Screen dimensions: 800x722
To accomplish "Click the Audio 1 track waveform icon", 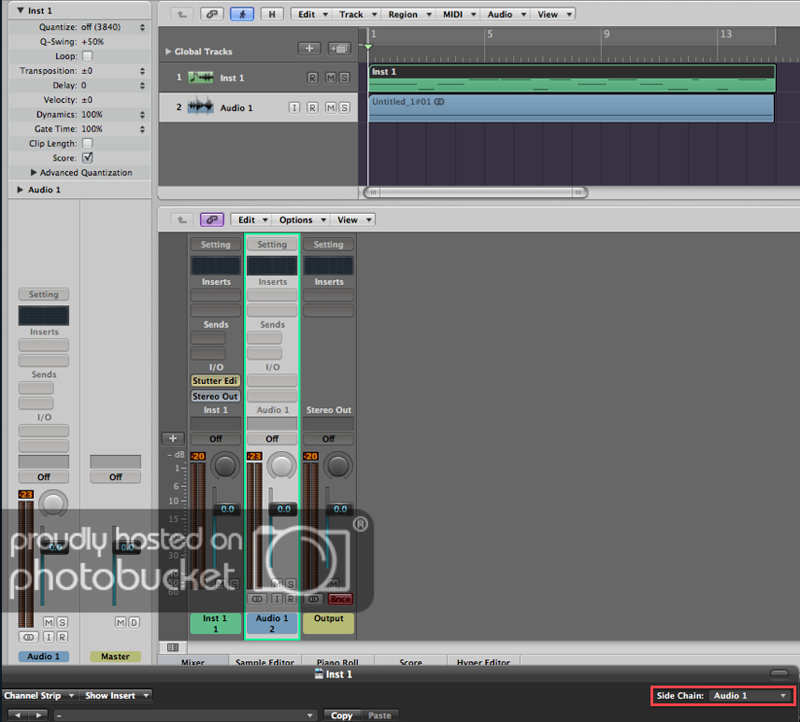I will coord(201,107).
